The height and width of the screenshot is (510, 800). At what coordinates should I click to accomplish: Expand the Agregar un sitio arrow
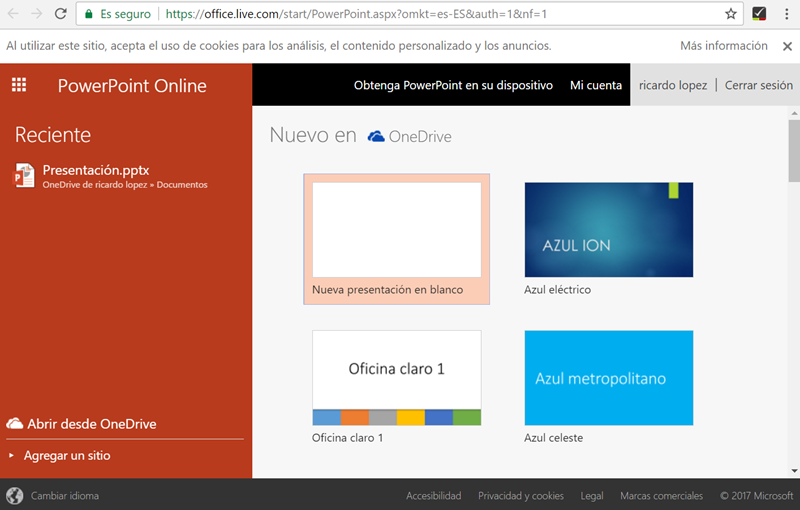click(x=11, y=455)
